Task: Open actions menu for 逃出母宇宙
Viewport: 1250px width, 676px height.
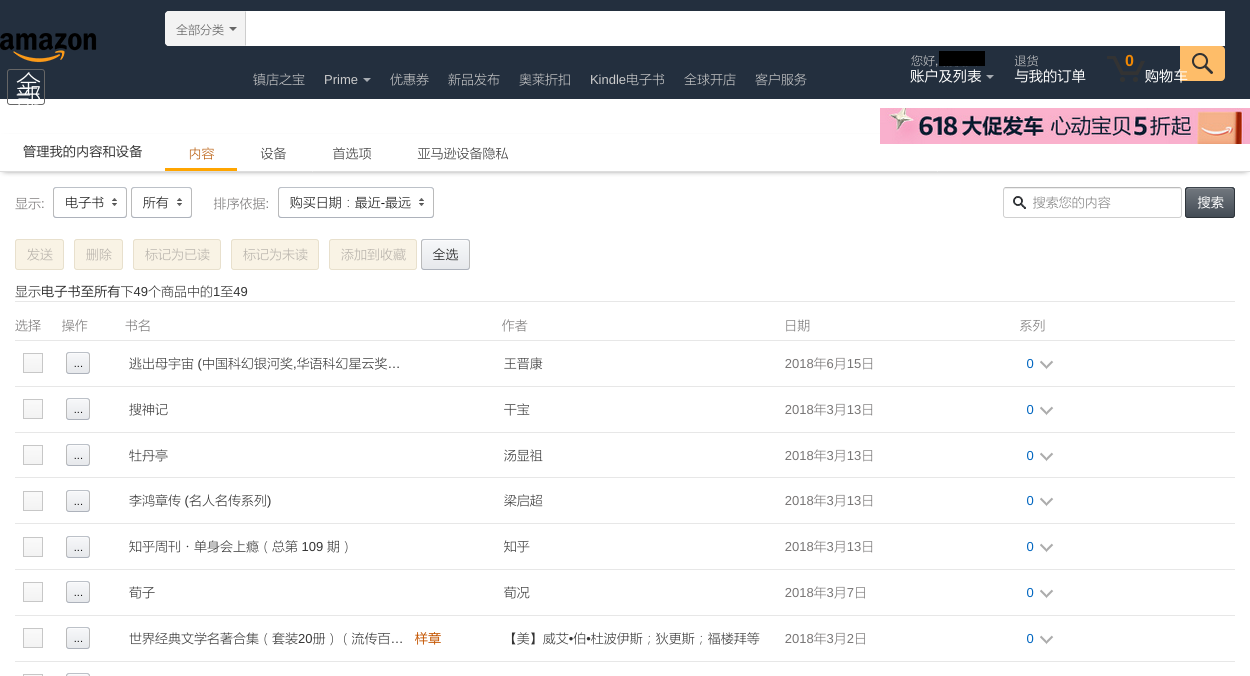Action: pyautogui.click(x=78, y=363)
